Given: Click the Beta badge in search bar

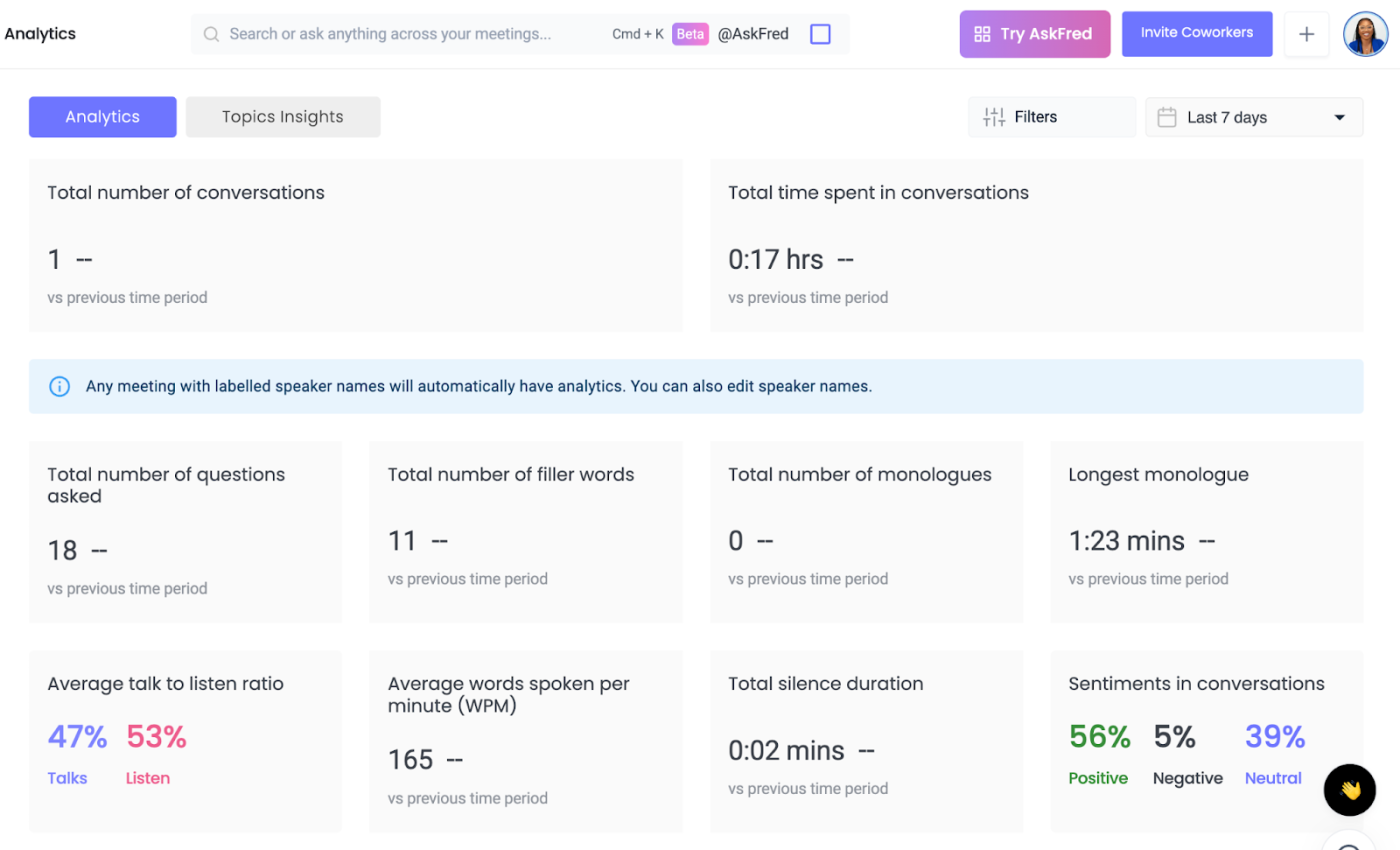Looking at the screenshot, I should [690, 34].
